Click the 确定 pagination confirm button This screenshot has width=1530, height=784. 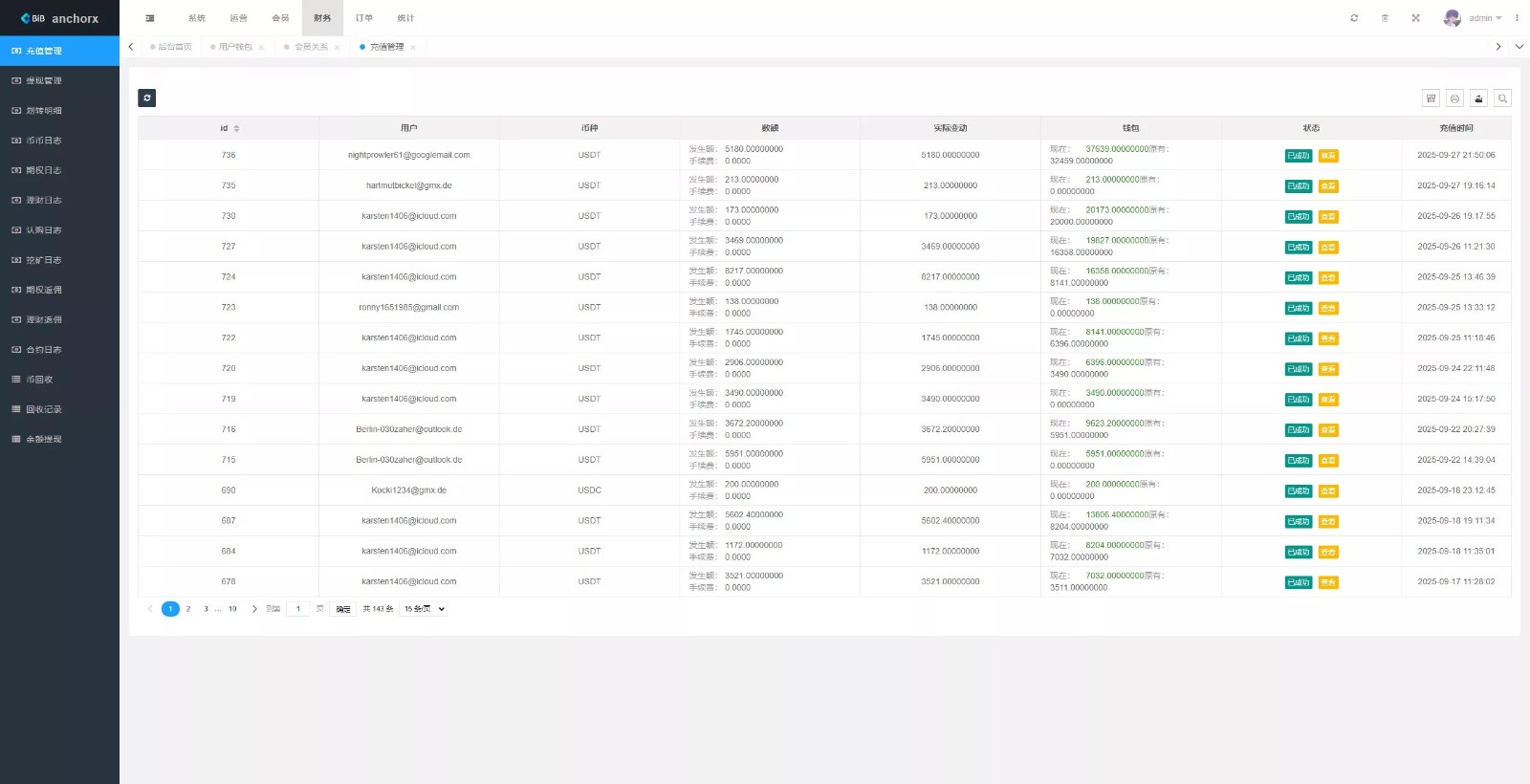(x=343, y=609)
